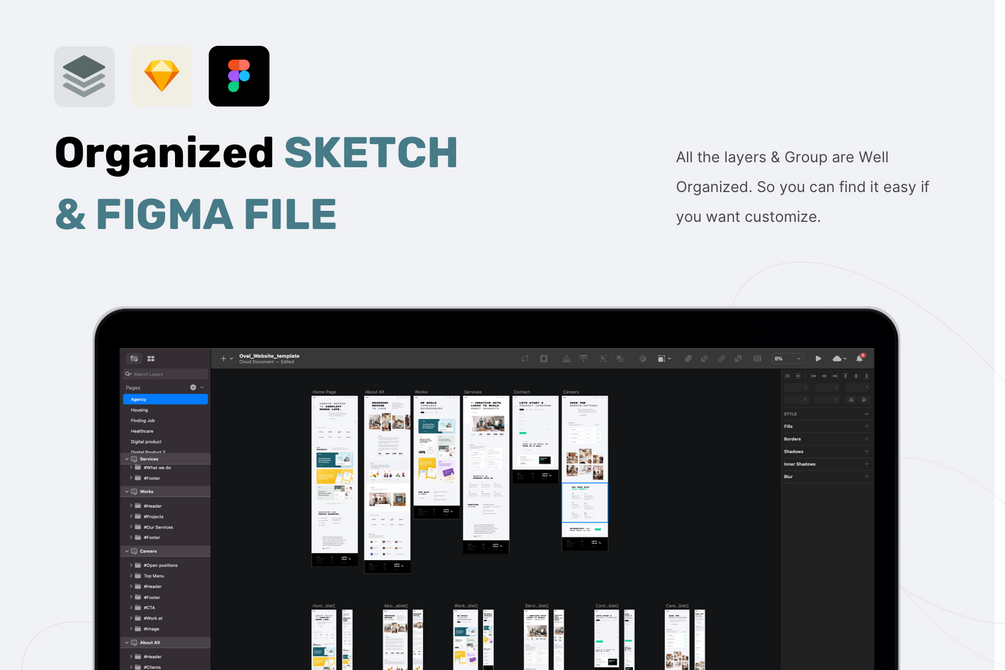
Task: Click the Difference boolean toolbar icon
Action: click(x=738, y=358)
